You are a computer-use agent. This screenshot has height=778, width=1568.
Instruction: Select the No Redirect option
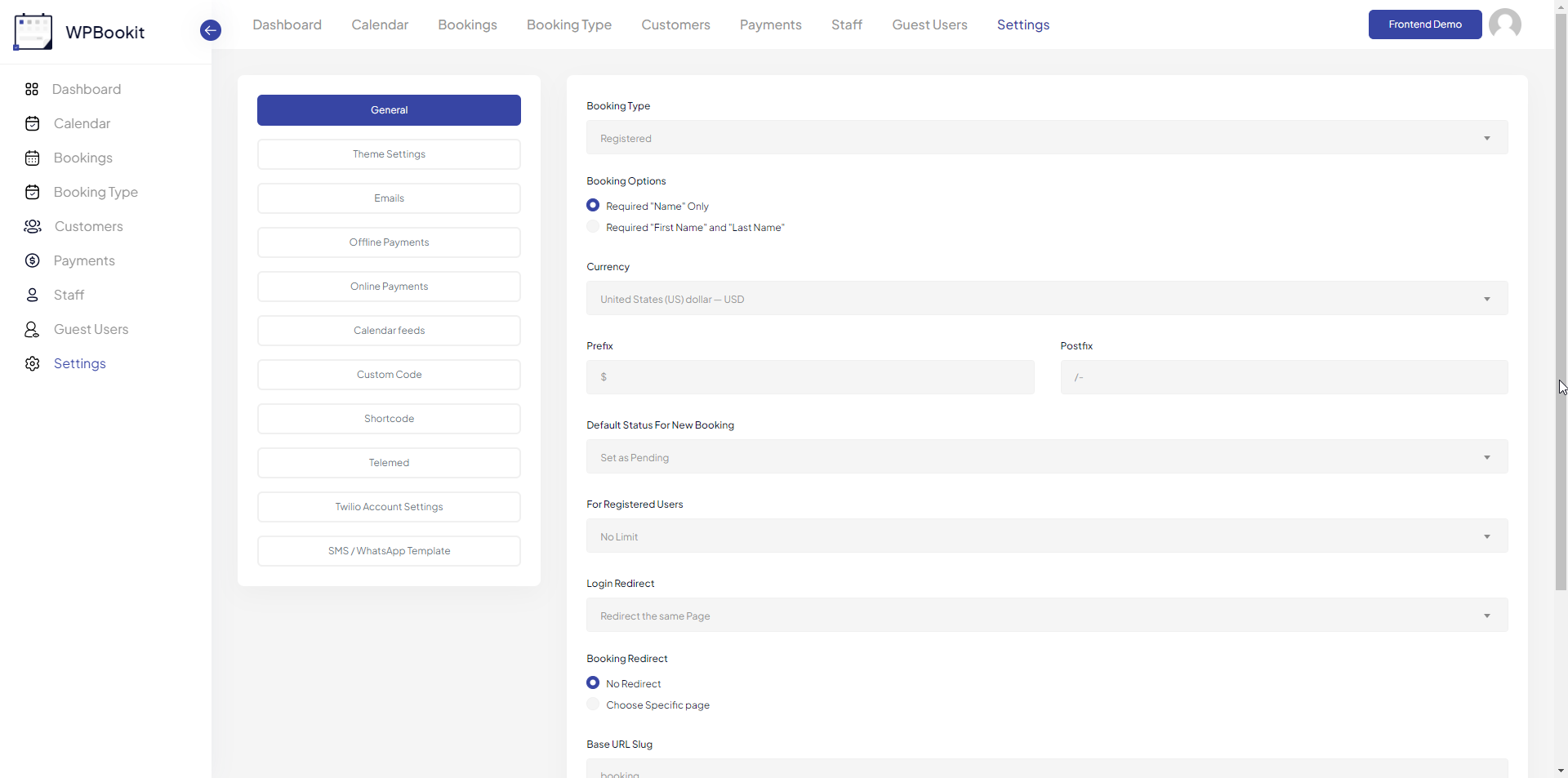[x=592, y=682]
